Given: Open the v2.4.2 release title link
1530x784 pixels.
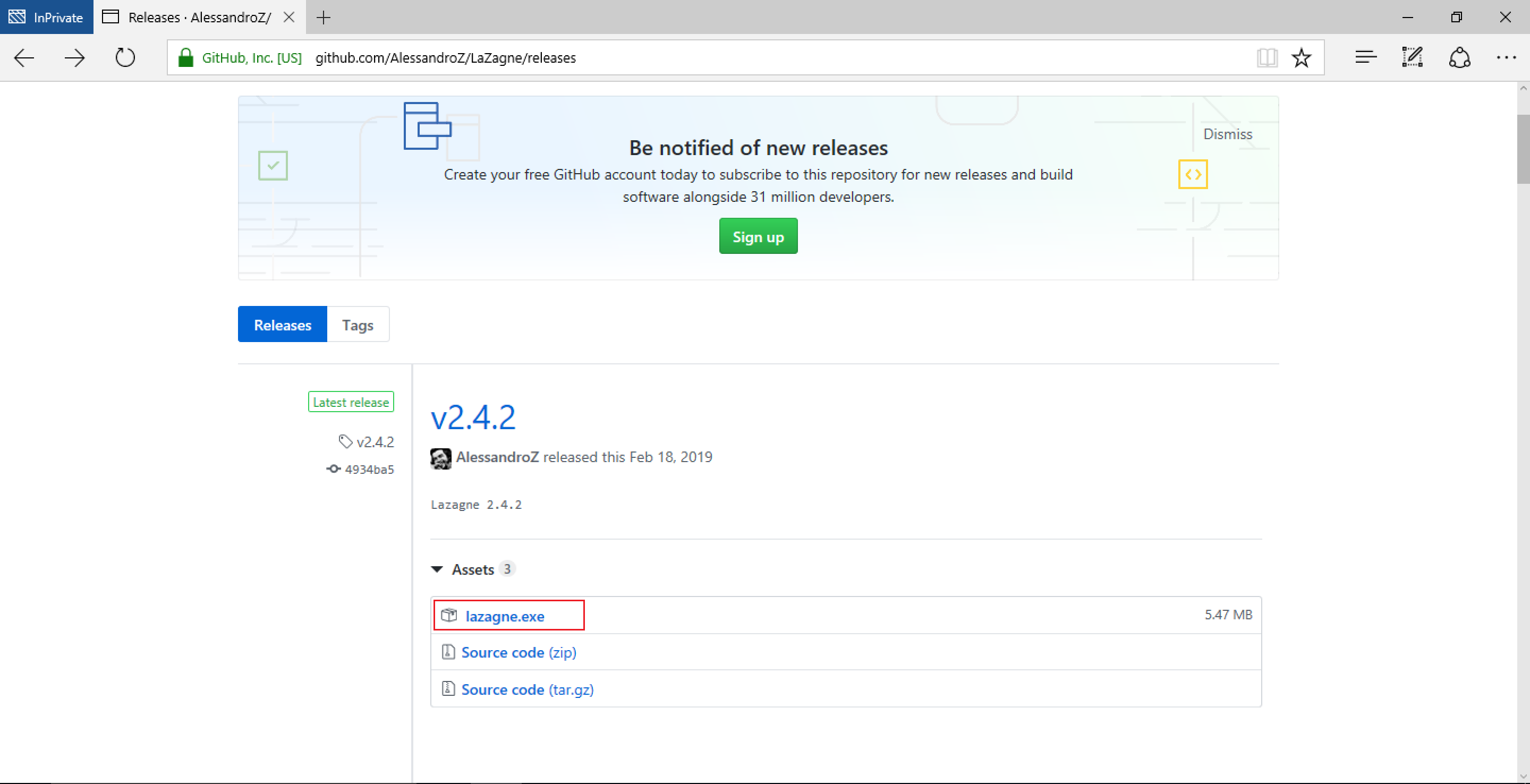Looking at the screenshot, I should [x=473, y=417].
